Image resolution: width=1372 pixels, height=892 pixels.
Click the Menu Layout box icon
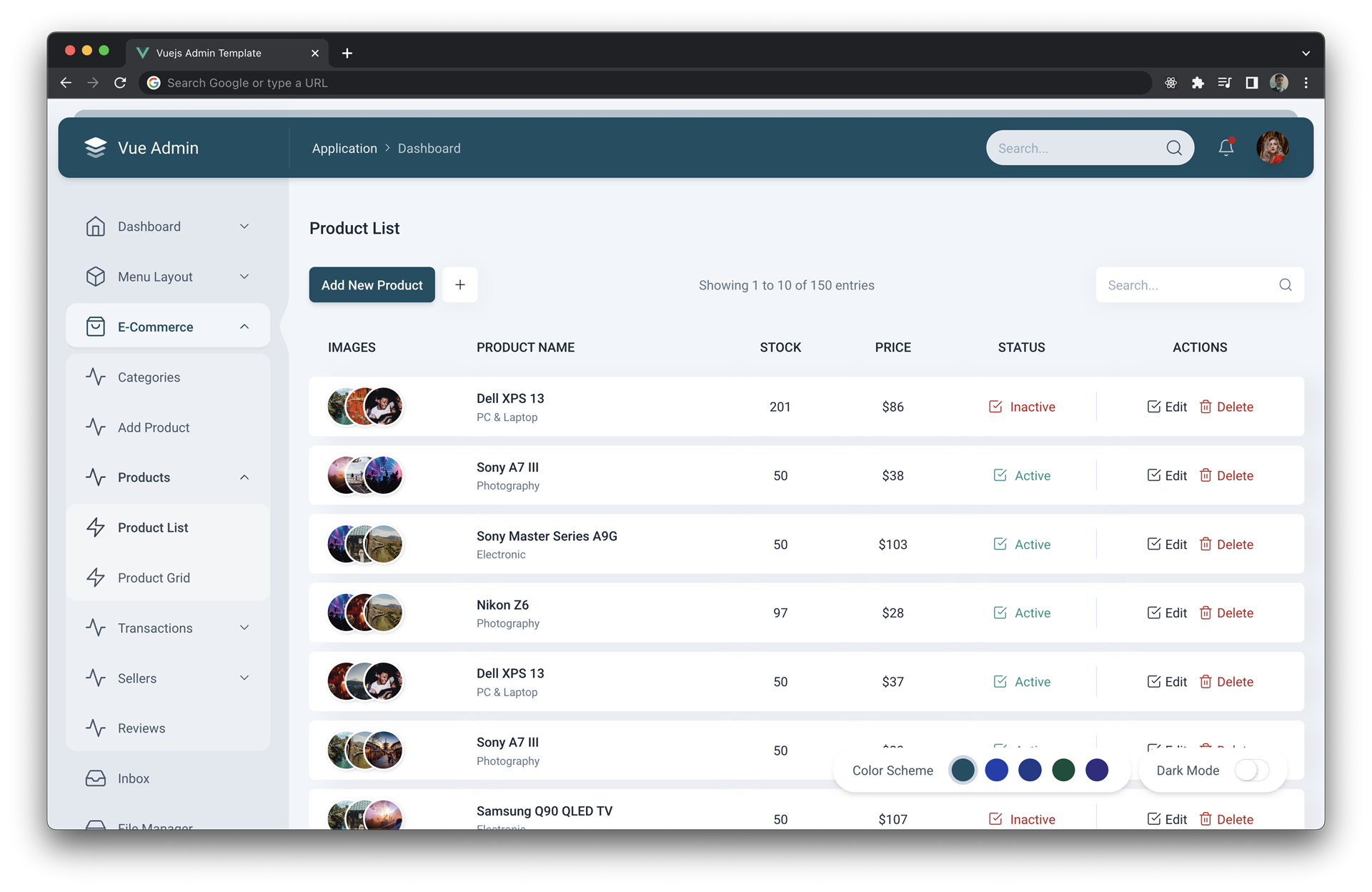point(95,277)
